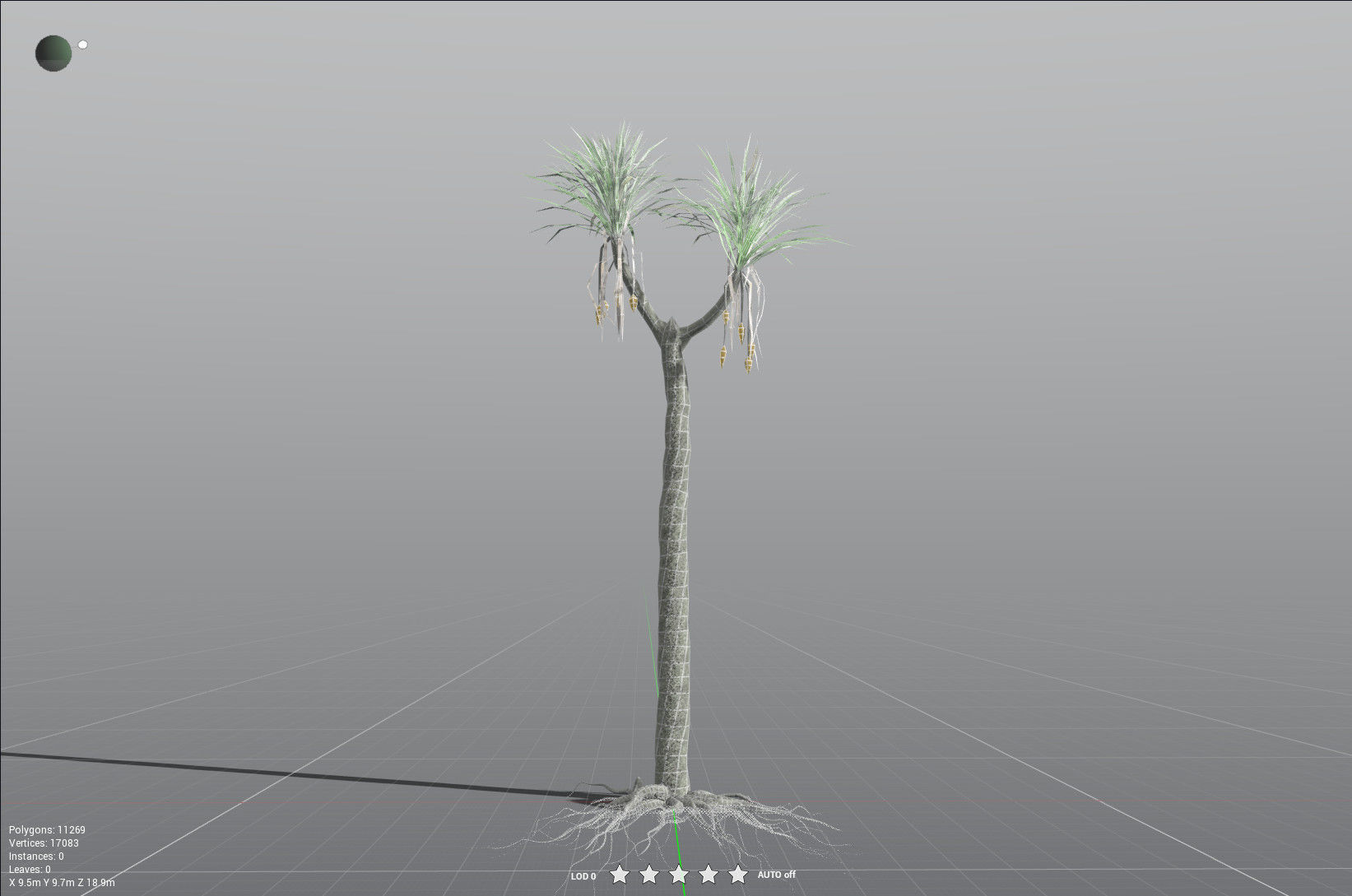The height and width of the screenshot is (896, 1352).
Task: Click the X 9.5m Y 9.7m Z 18.9m dimensions text
Action: (62, 883)
